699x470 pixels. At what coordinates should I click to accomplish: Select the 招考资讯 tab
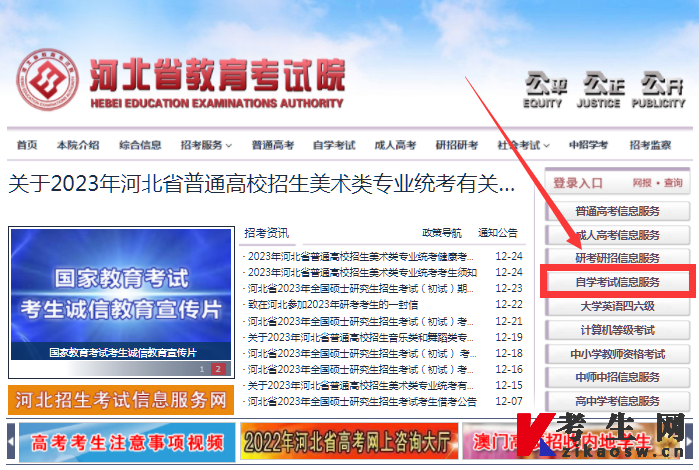coord(267,233)
